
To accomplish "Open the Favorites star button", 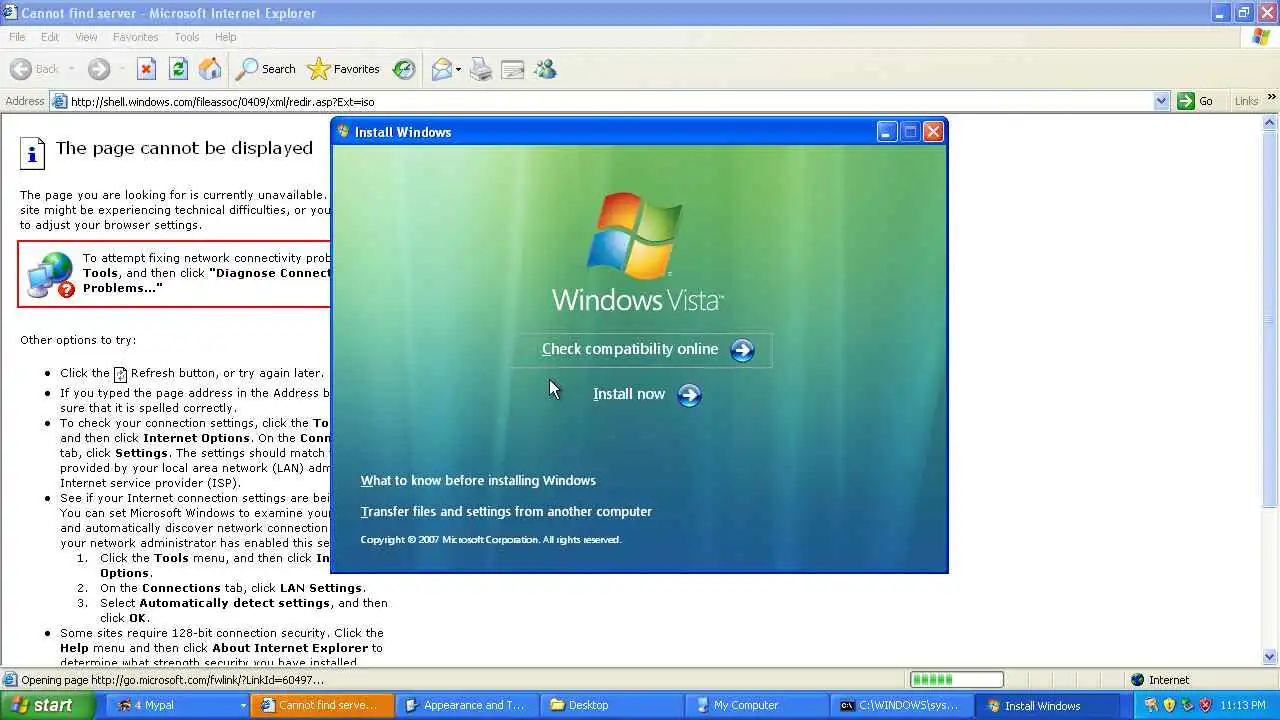I will (344, 69).
